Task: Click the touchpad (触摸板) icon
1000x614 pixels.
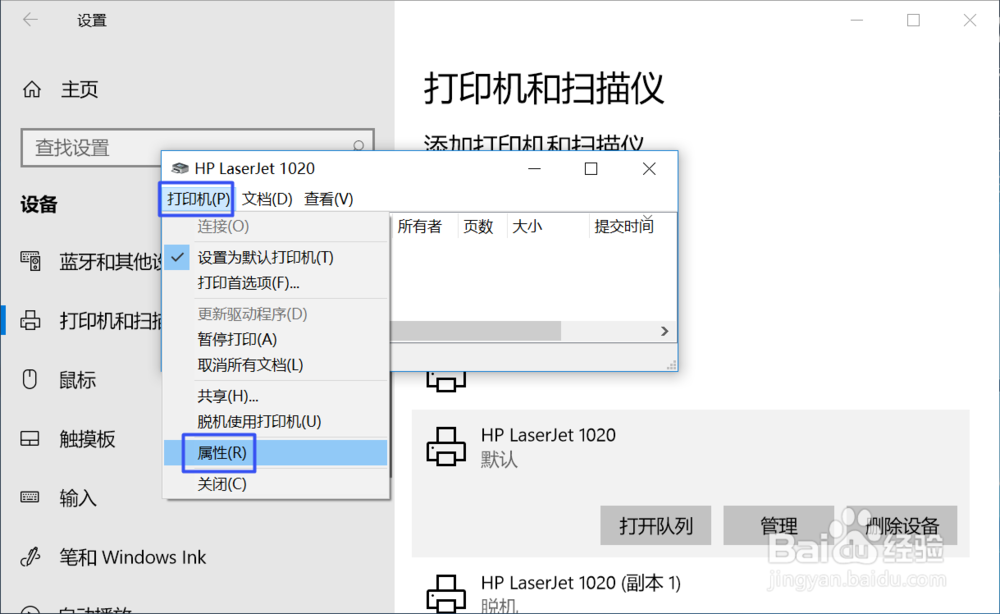Action: tap(32, 439)
